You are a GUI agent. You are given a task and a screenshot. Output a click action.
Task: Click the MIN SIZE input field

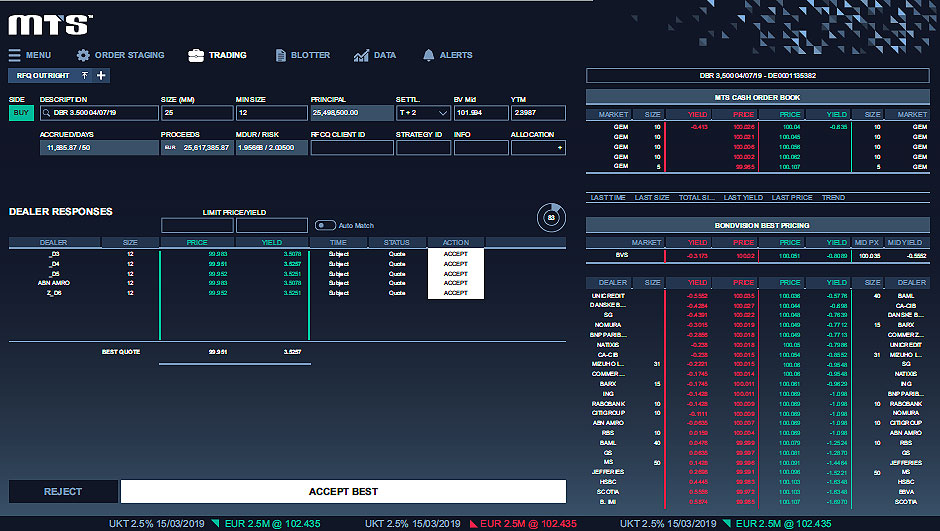tap(272, 113)
